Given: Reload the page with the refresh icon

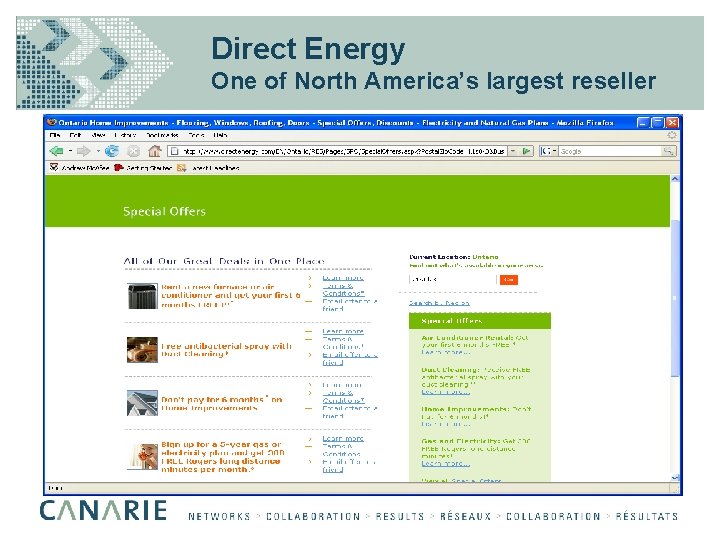Looking at the screenshot, I should (112, 151).
